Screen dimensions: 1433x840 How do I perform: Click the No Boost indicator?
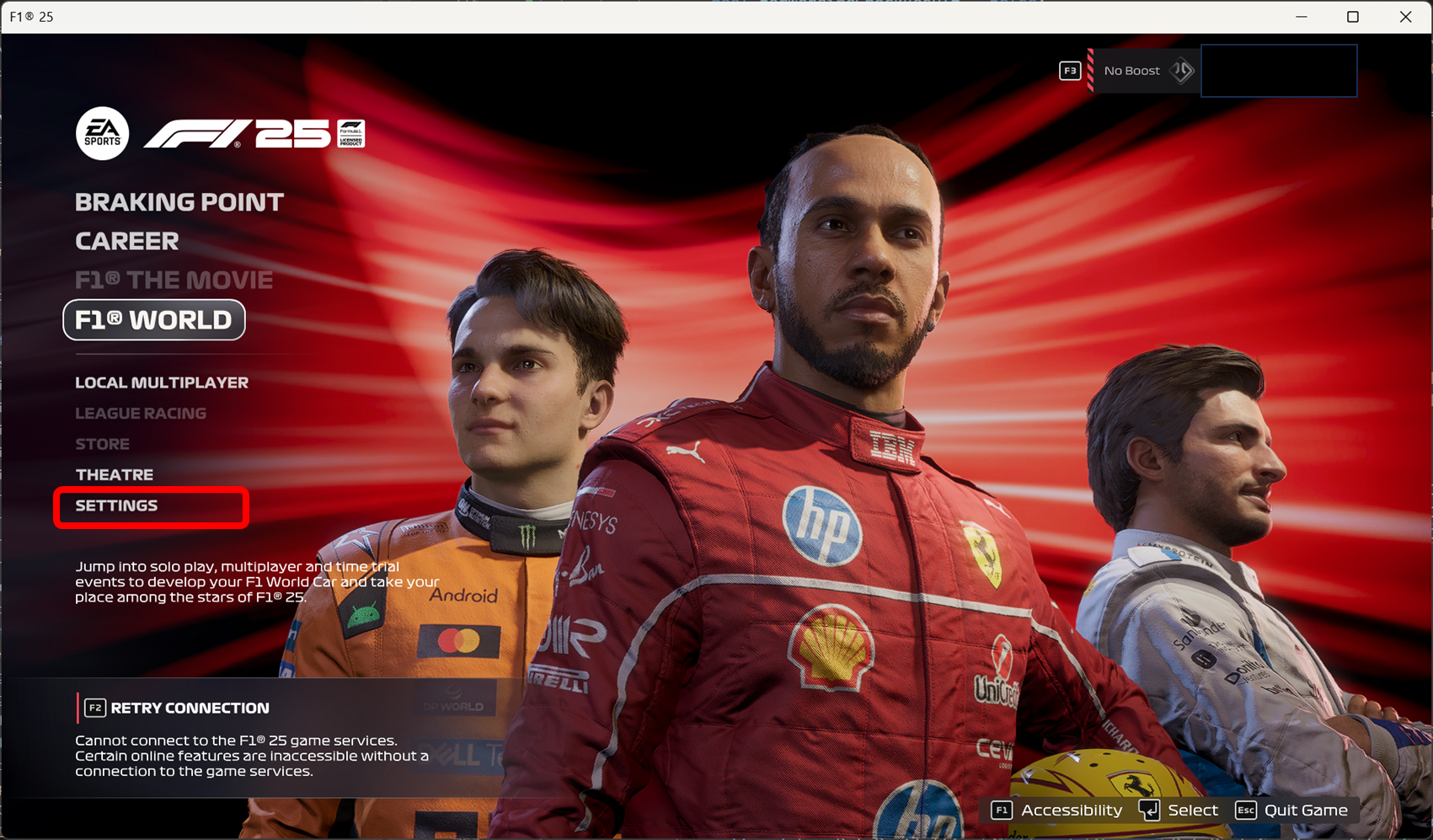[1132, 71]
